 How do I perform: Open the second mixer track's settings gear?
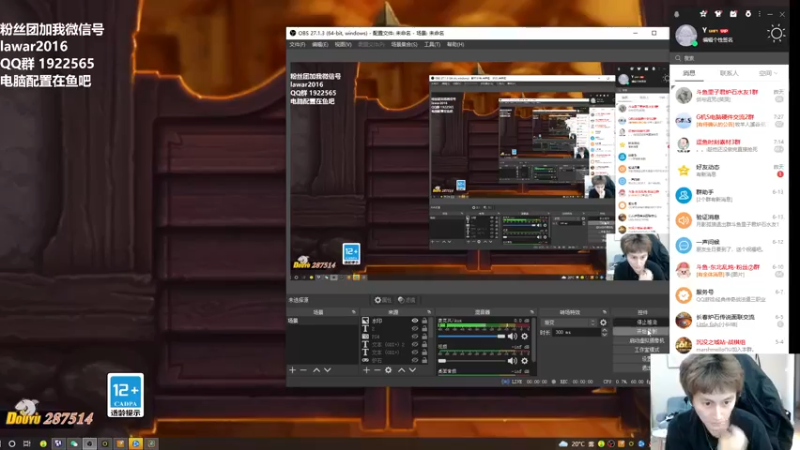click(x=524, y=361)
